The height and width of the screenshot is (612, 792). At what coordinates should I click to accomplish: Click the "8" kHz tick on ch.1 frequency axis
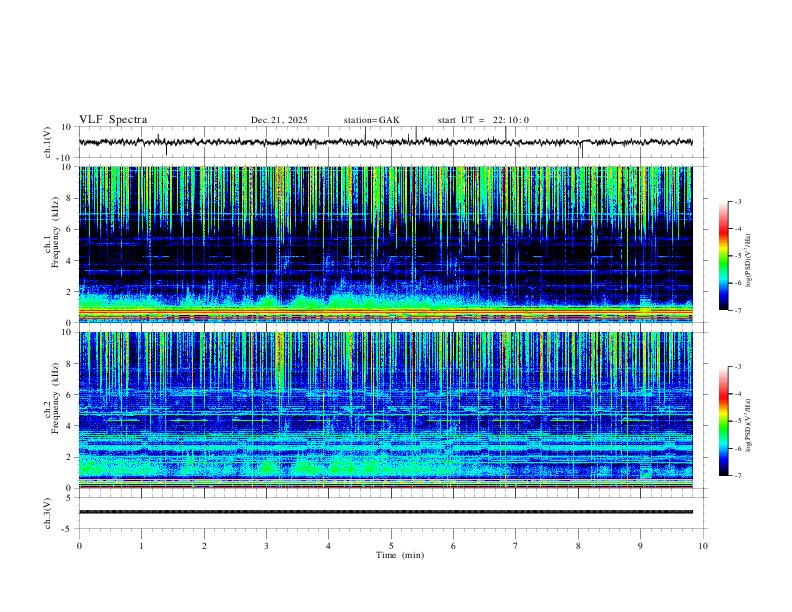click(70, 198)
